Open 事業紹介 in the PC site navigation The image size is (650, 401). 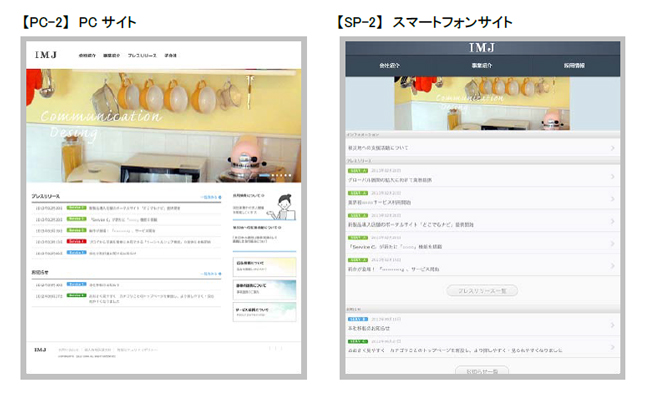[111, 56]
